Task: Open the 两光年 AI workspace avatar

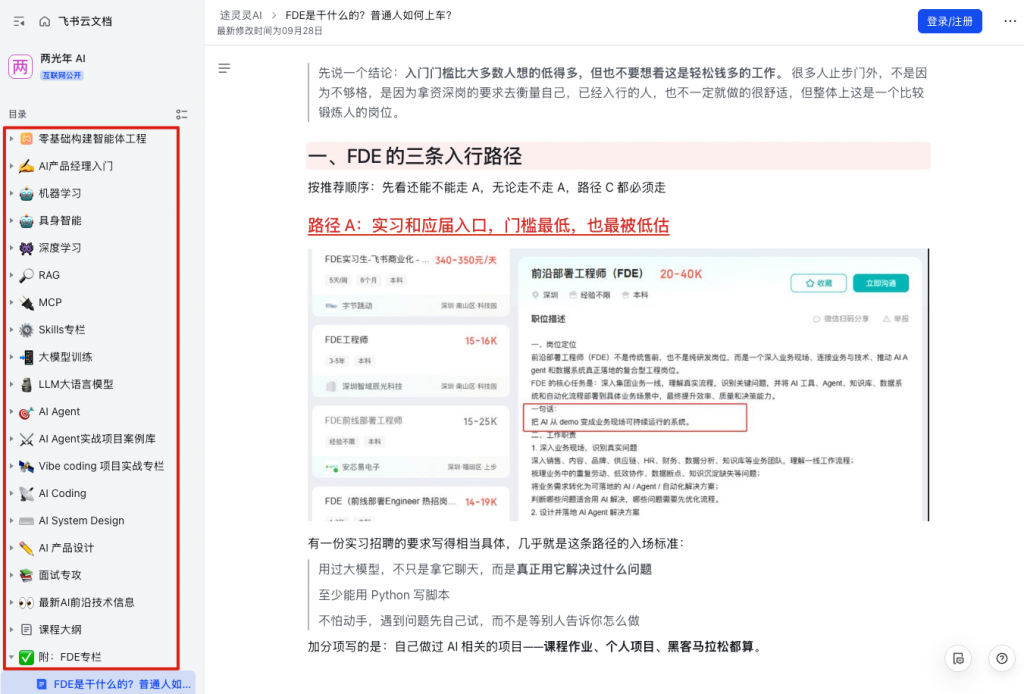Action: point(20,67)
